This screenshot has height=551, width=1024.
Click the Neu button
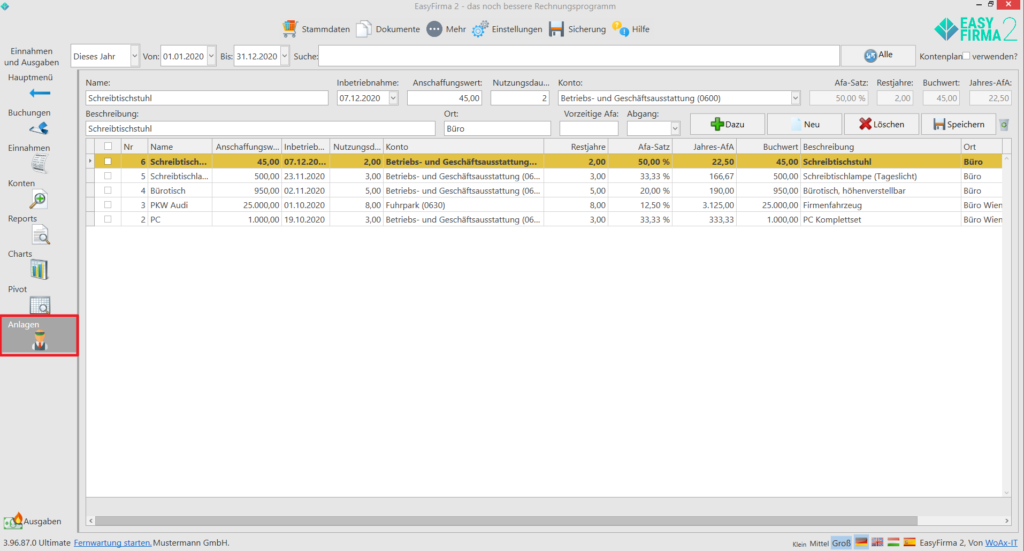[804, 124]
